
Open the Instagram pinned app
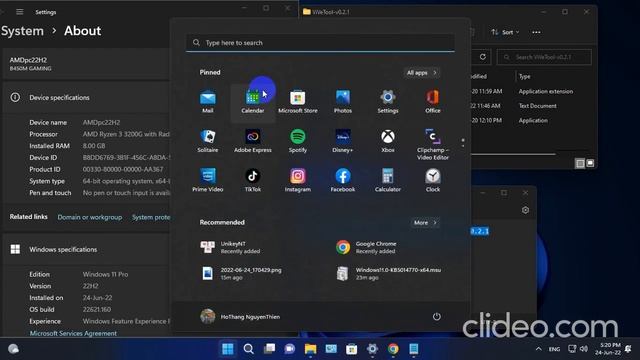click(298, 180)
